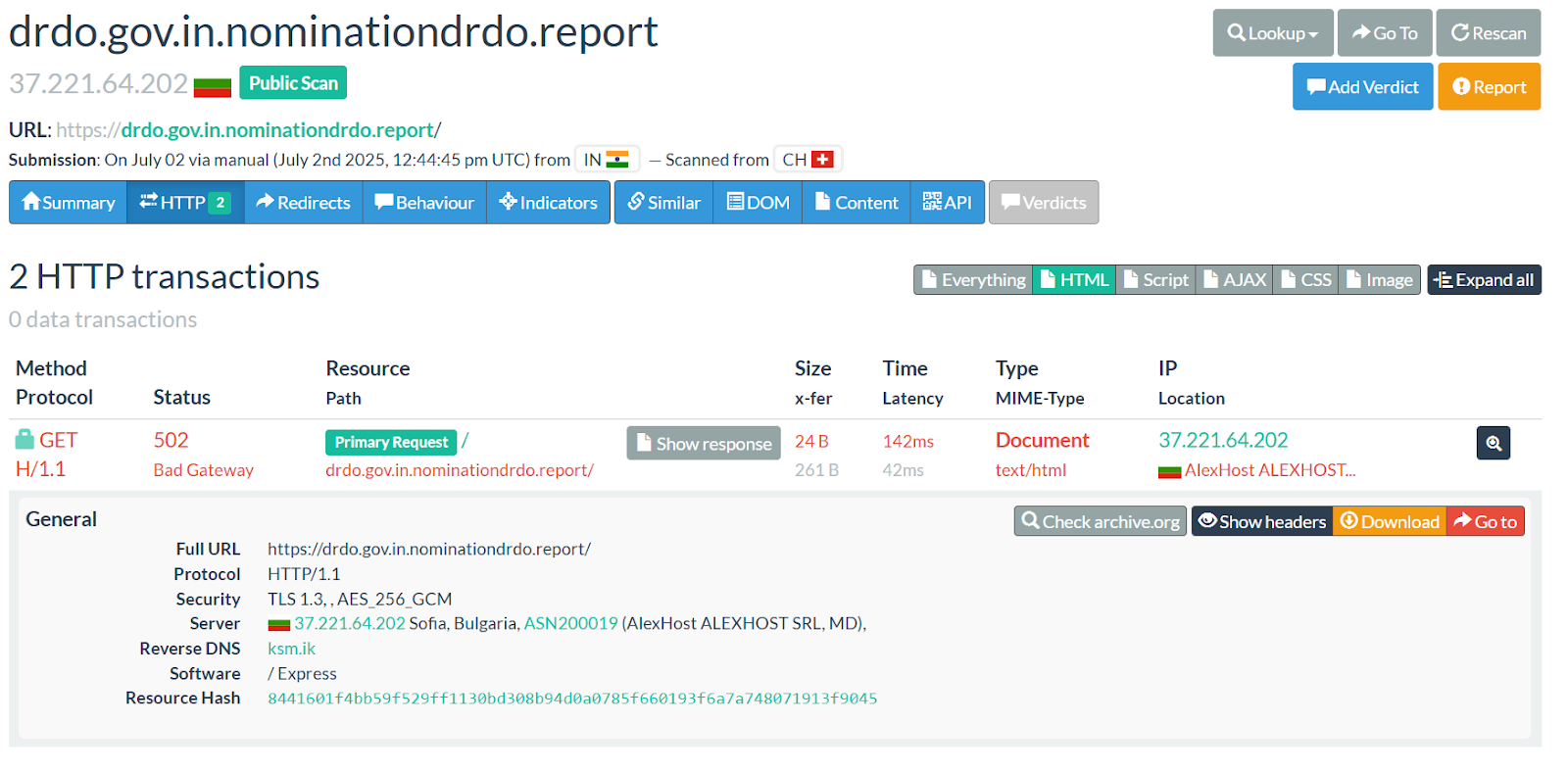Click the Public Scan badge

pos(293,83)
